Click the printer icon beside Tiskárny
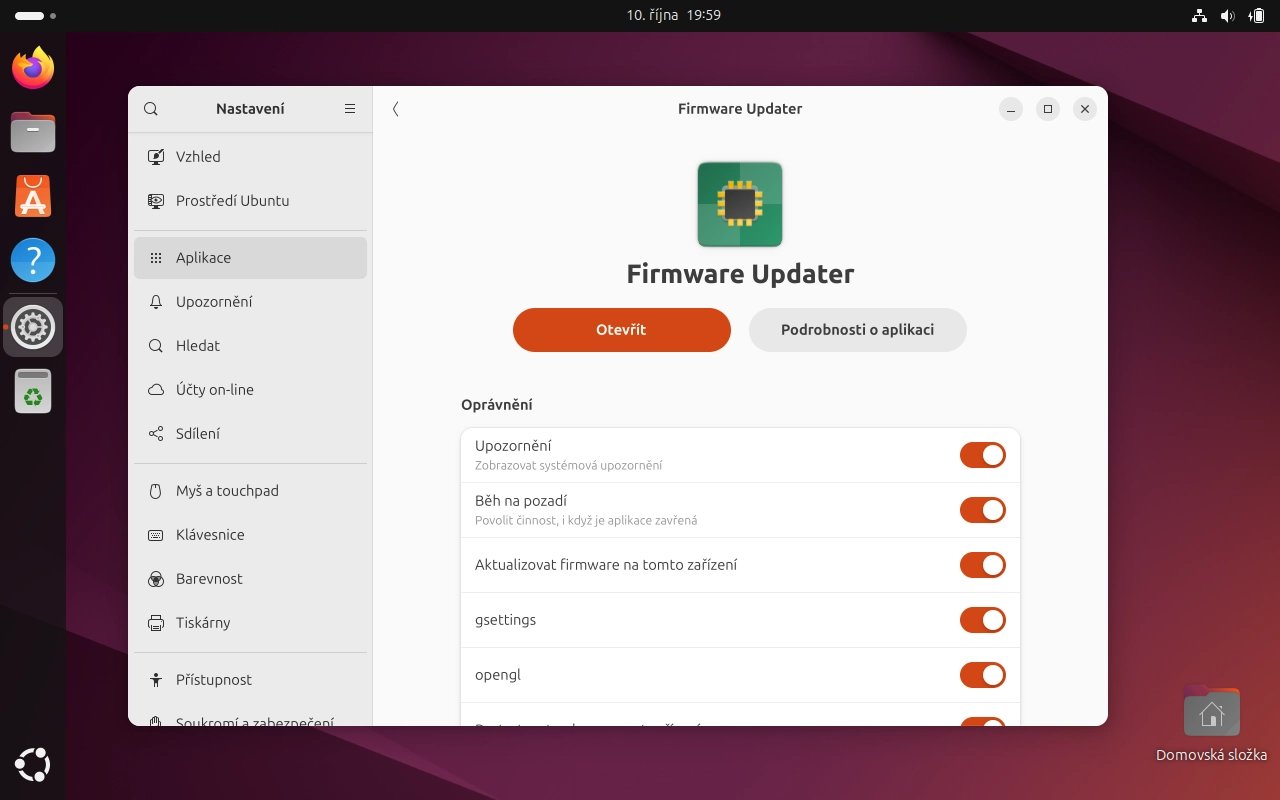Viewport: 1280px width, 800px height. (156, 623)
